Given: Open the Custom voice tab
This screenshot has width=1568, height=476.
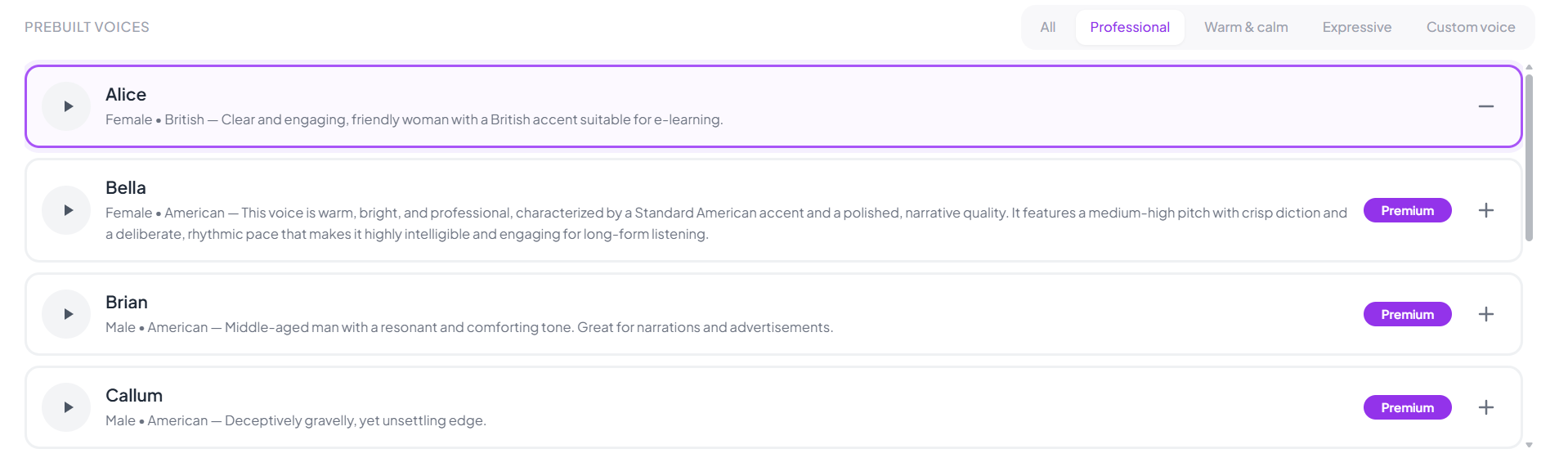Looking at the screenshot, I should (x=1471, y=27).
